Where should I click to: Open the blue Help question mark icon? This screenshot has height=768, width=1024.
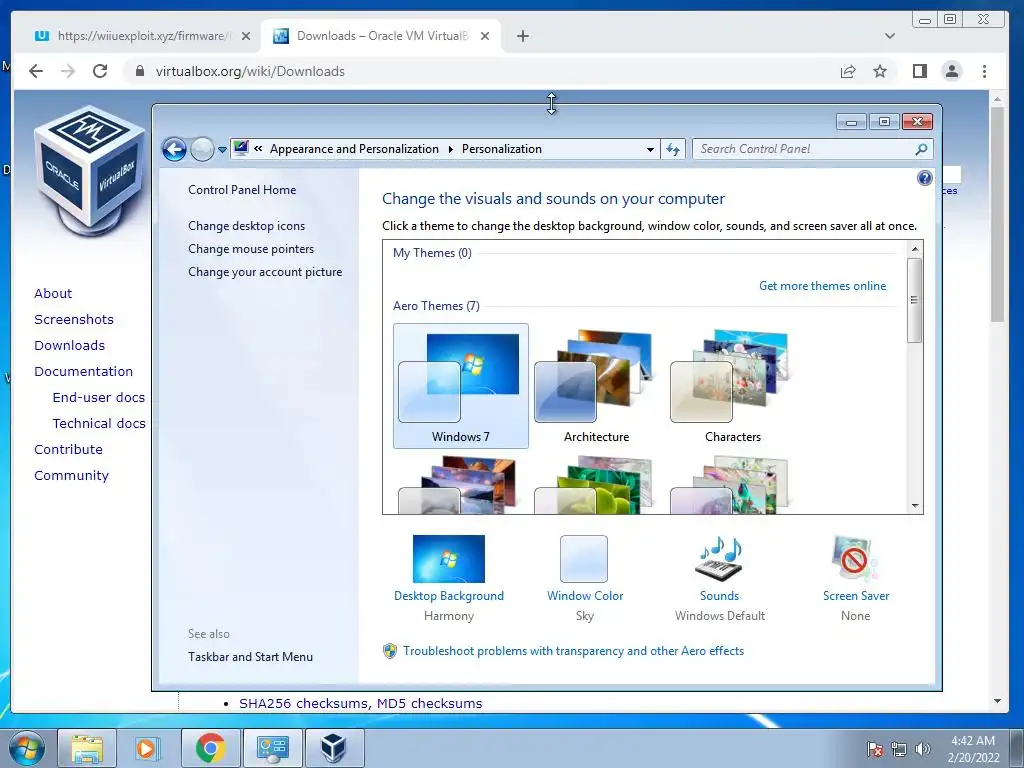pyautogui.click(x=924, y=178)
